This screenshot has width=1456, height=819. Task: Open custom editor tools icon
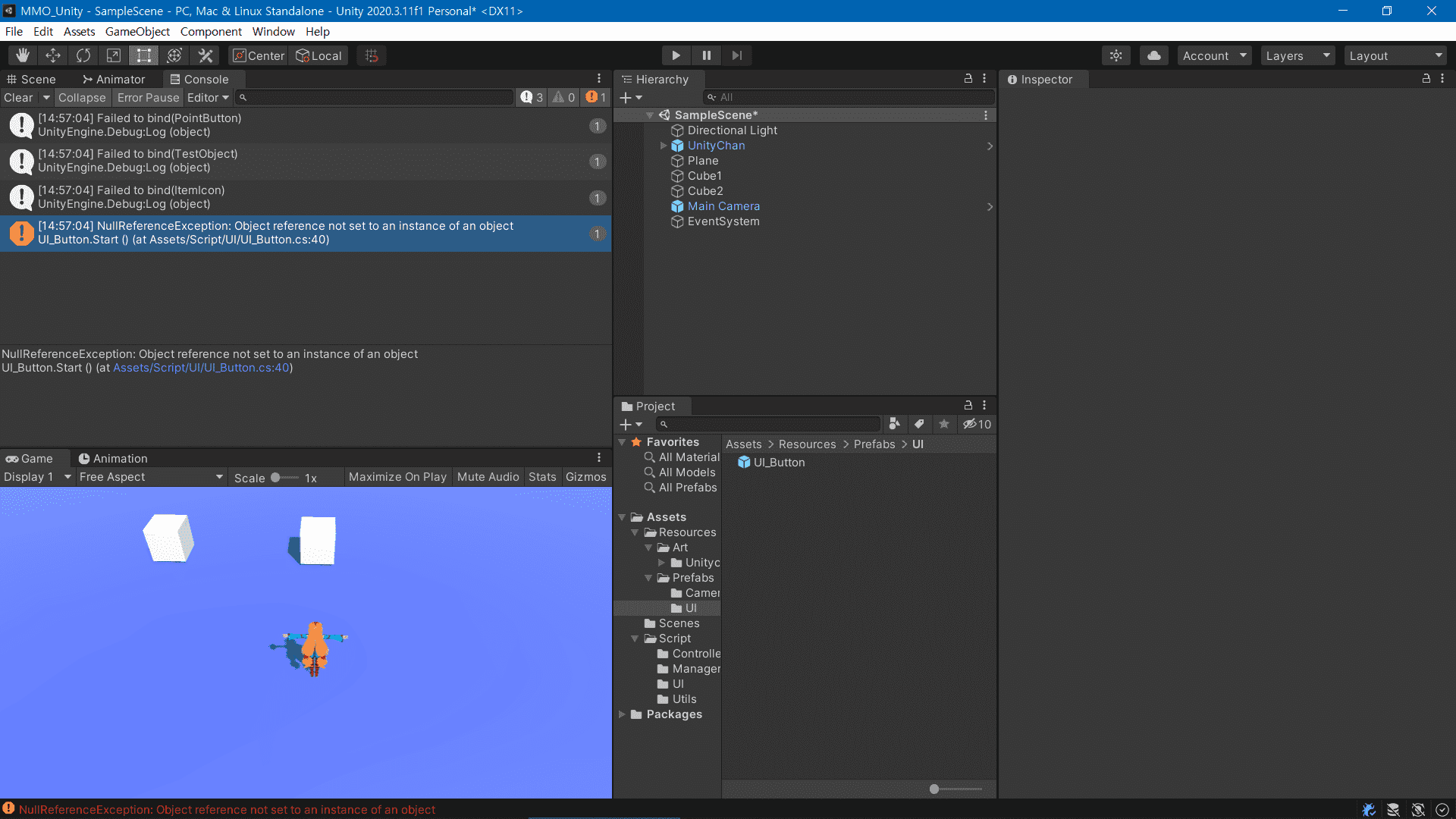205,55
